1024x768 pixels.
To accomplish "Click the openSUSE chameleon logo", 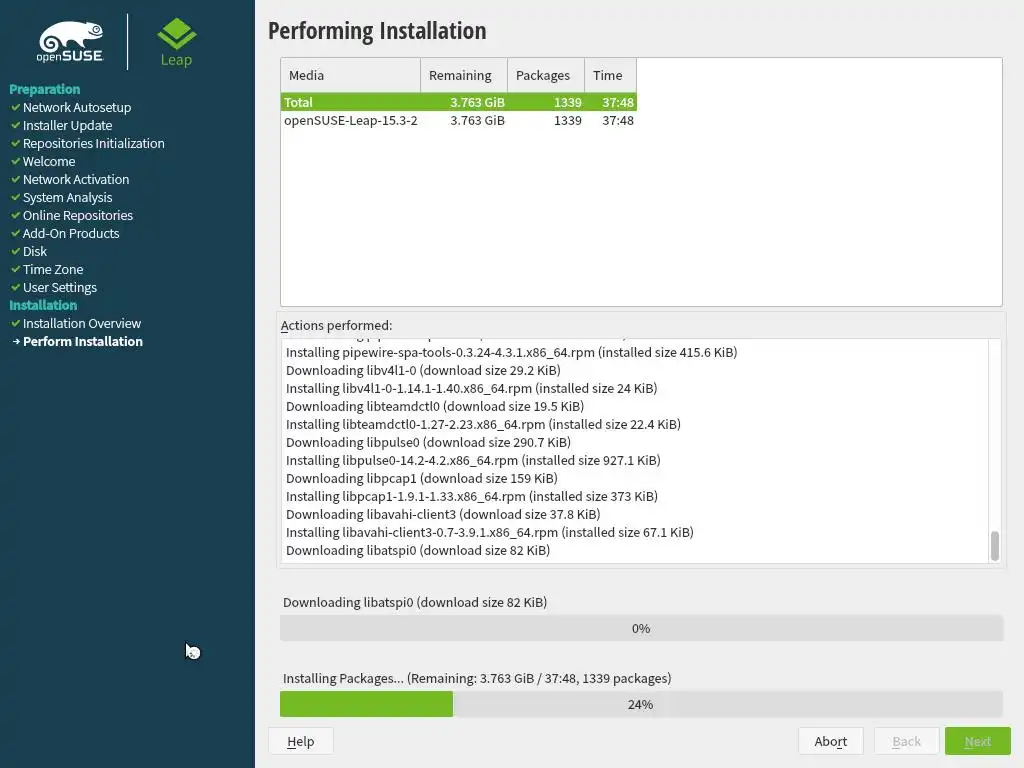I will tap(70, 42).
